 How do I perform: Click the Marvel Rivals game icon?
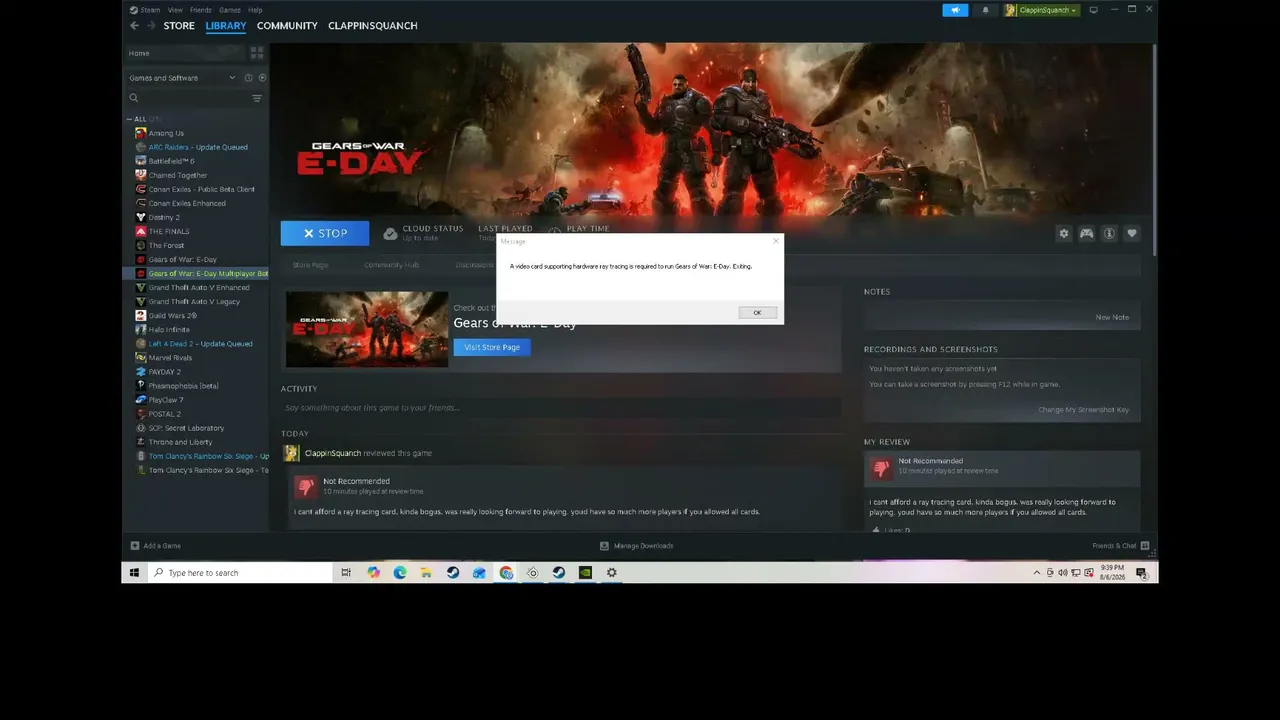click(x=141, y=357)
